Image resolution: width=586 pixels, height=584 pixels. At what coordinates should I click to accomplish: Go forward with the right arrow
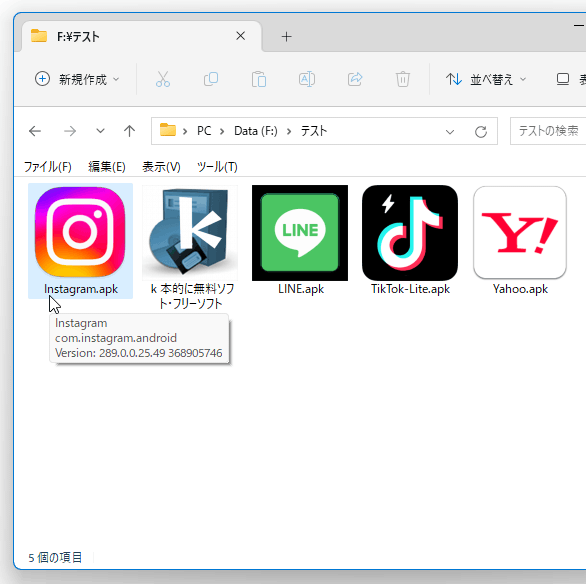(70, 131)
